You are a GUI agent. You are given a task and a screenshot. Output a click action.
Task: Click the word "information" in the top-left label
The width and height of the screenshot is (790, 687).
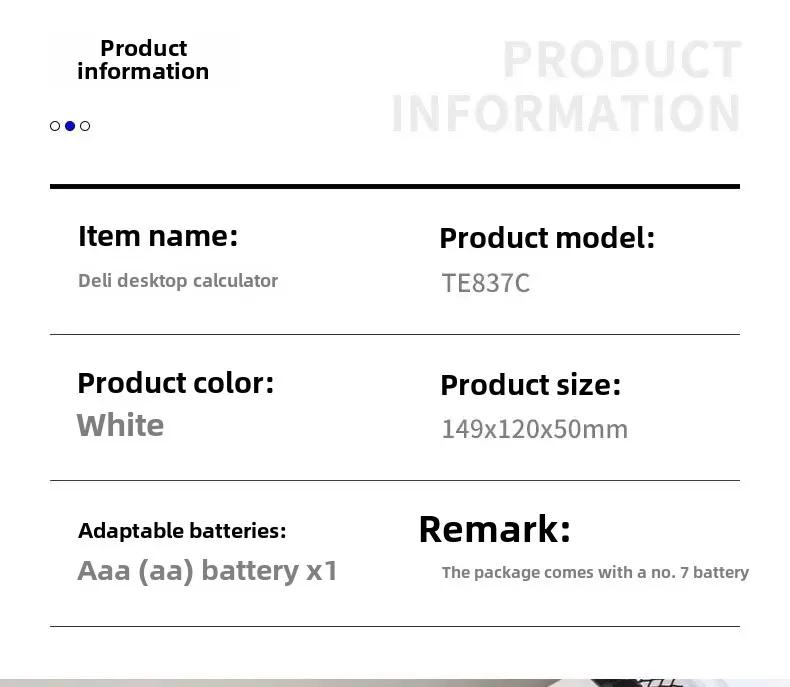(143, 72)
